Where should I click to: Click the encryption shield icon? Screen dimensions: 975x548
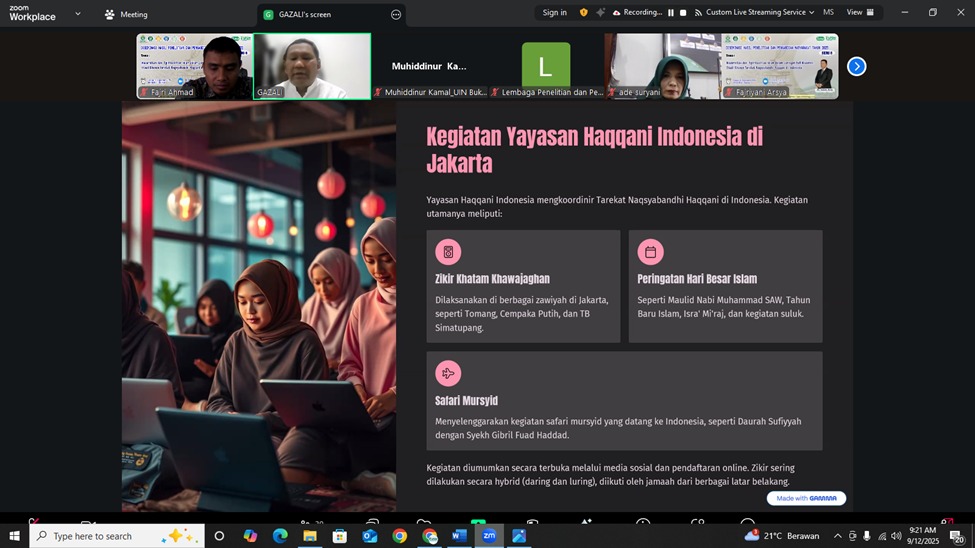click(x=584, y=13)
